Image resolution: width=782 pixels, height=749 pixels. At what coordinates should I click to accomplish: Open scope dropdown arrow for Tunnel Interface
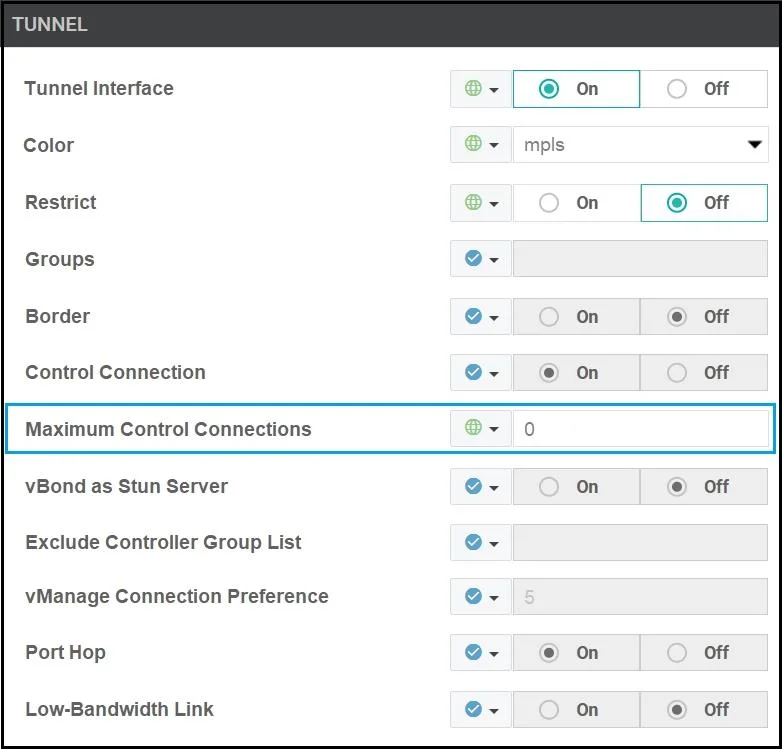tap(494, 90)
